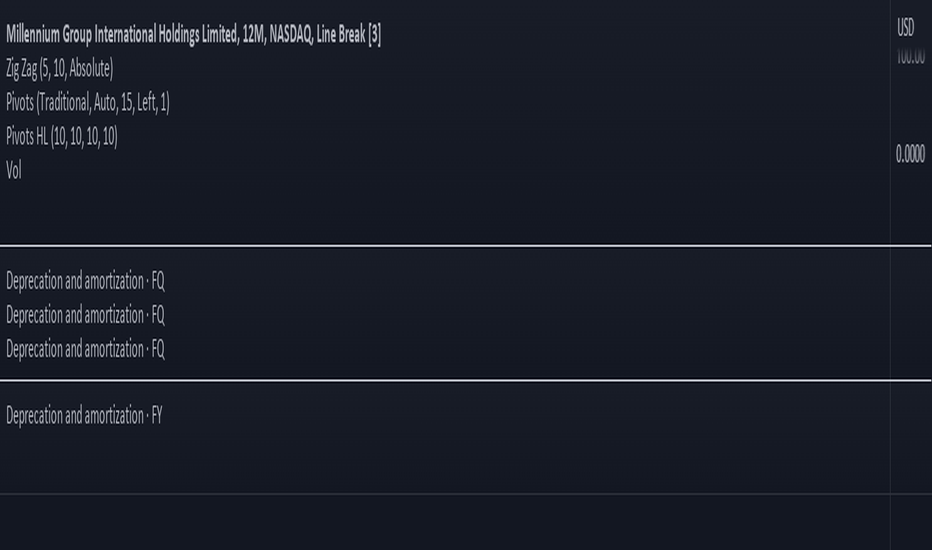Select the topmost Deprecation and amortization FQ legend

(x=85, y=281)
